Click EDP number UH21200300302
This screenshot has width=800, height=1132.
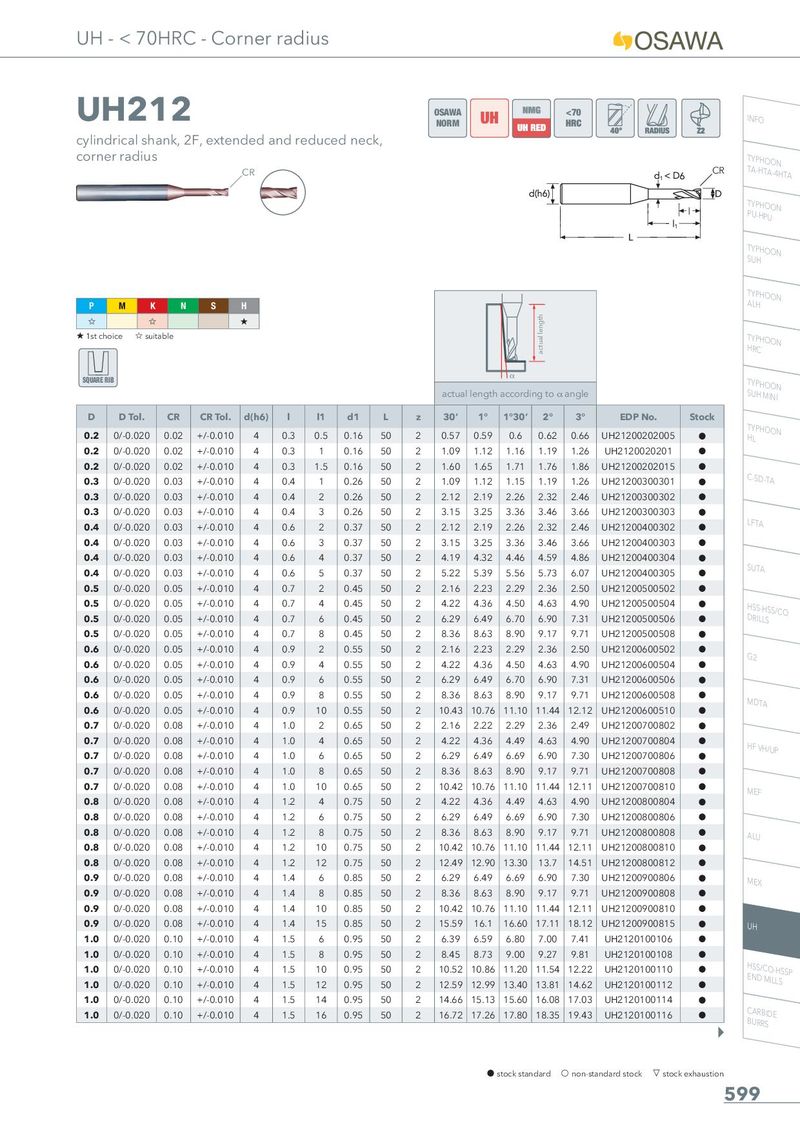(x=638, y=497)
